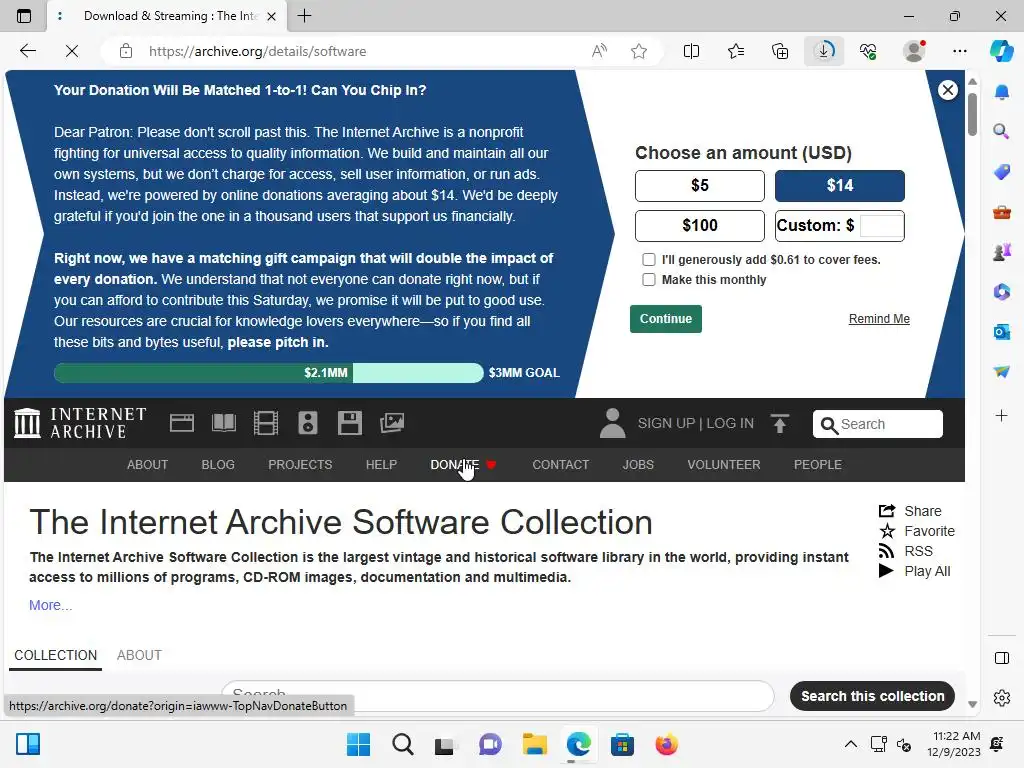1024x768 pixels.
Task: Open the Texts book icon
Action: 224,423
